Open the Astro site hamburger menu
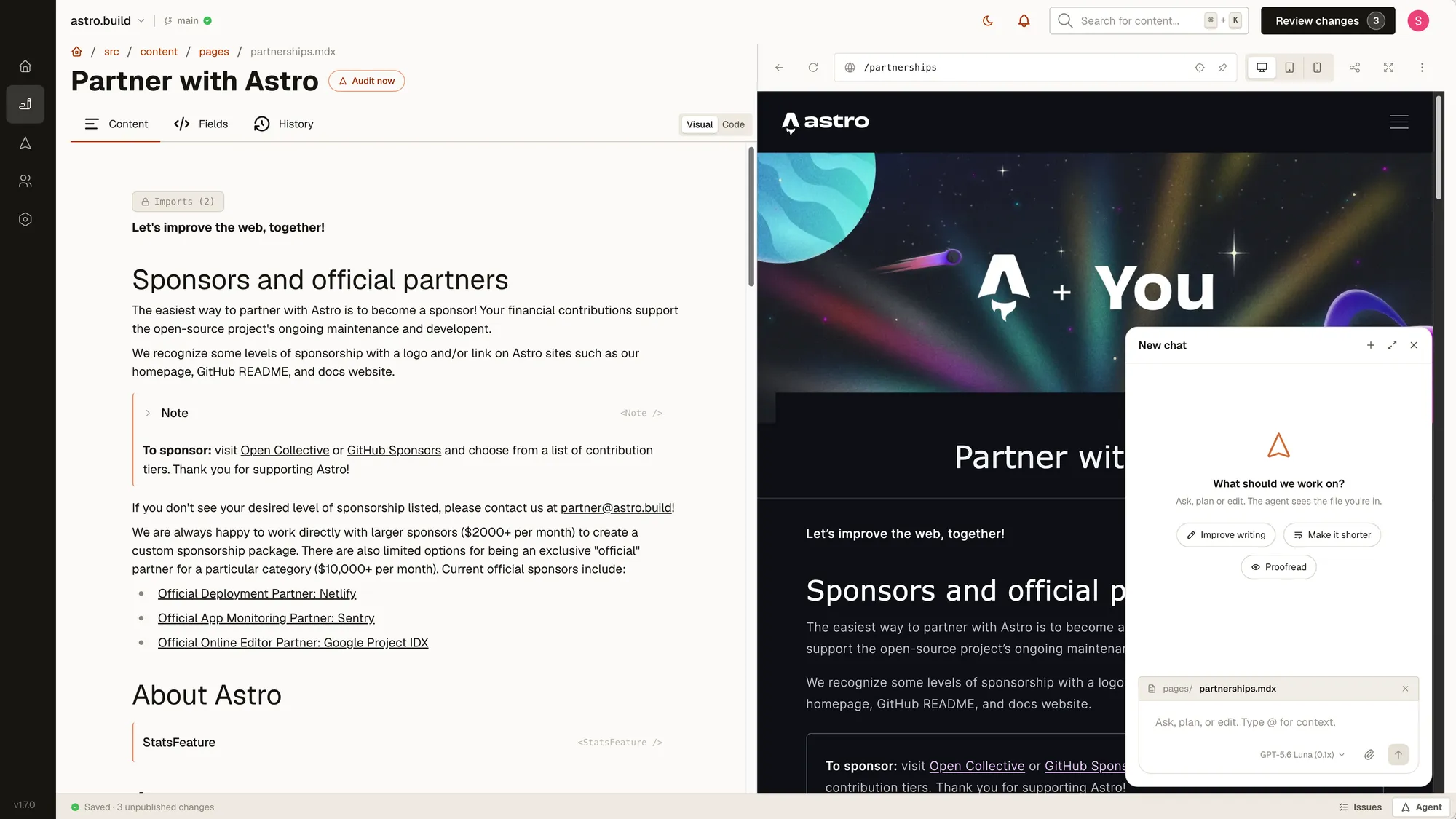 pos(1398,122)
